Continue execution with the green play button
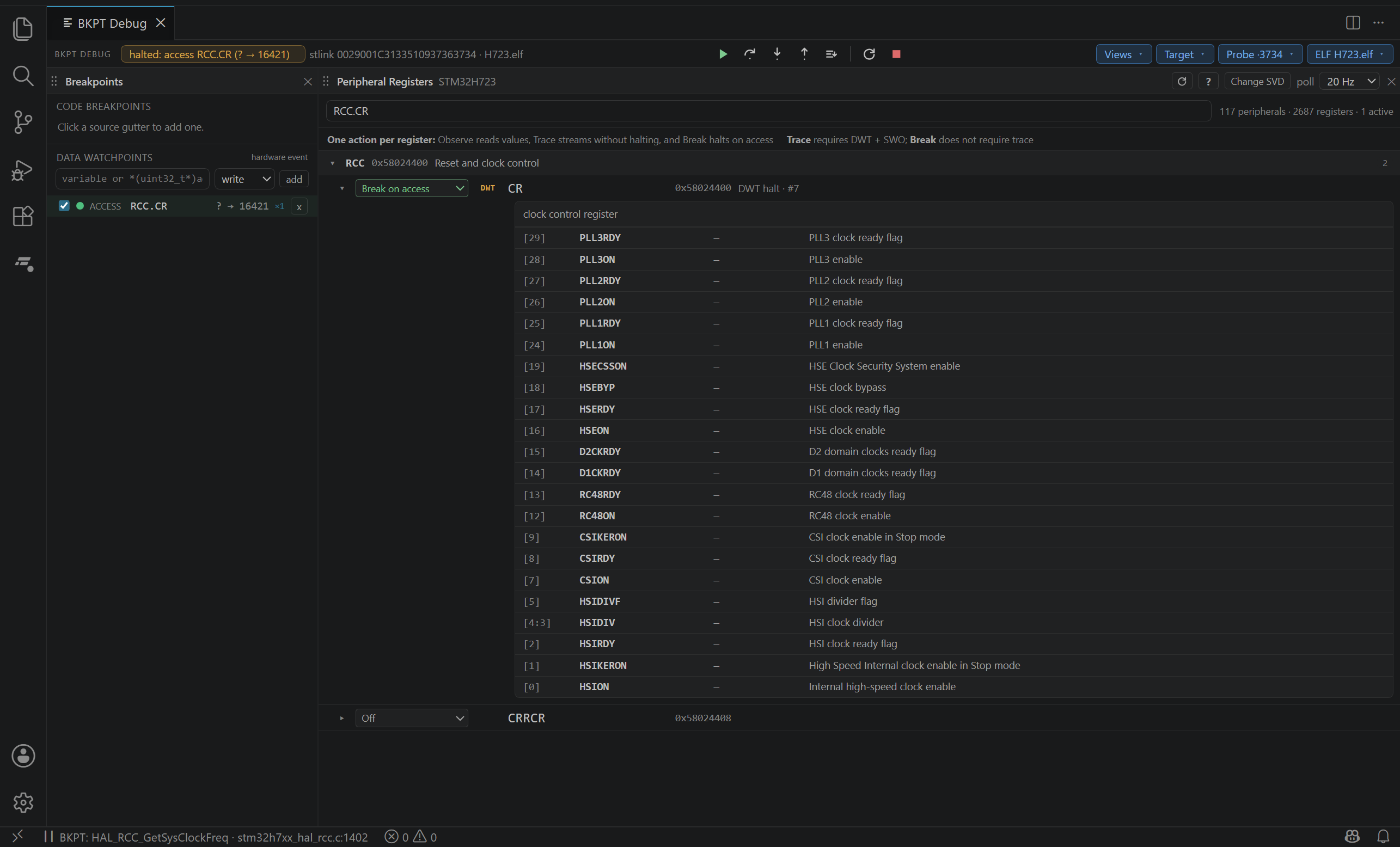This screenshot has width=1400, height=847. pyautogui.click(x=723, y=54)
